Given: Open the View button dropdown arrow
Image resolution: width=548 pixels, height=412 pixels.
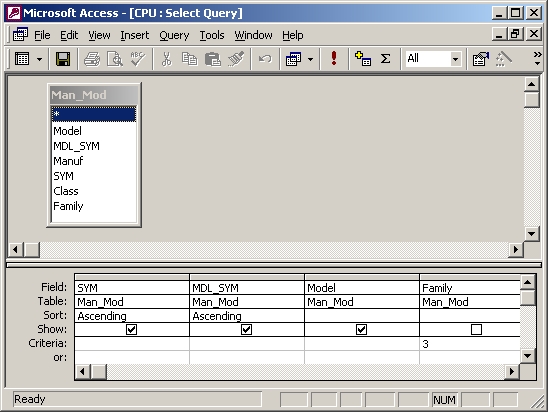Looking at the screenshot, I should [x=39, y=59].
